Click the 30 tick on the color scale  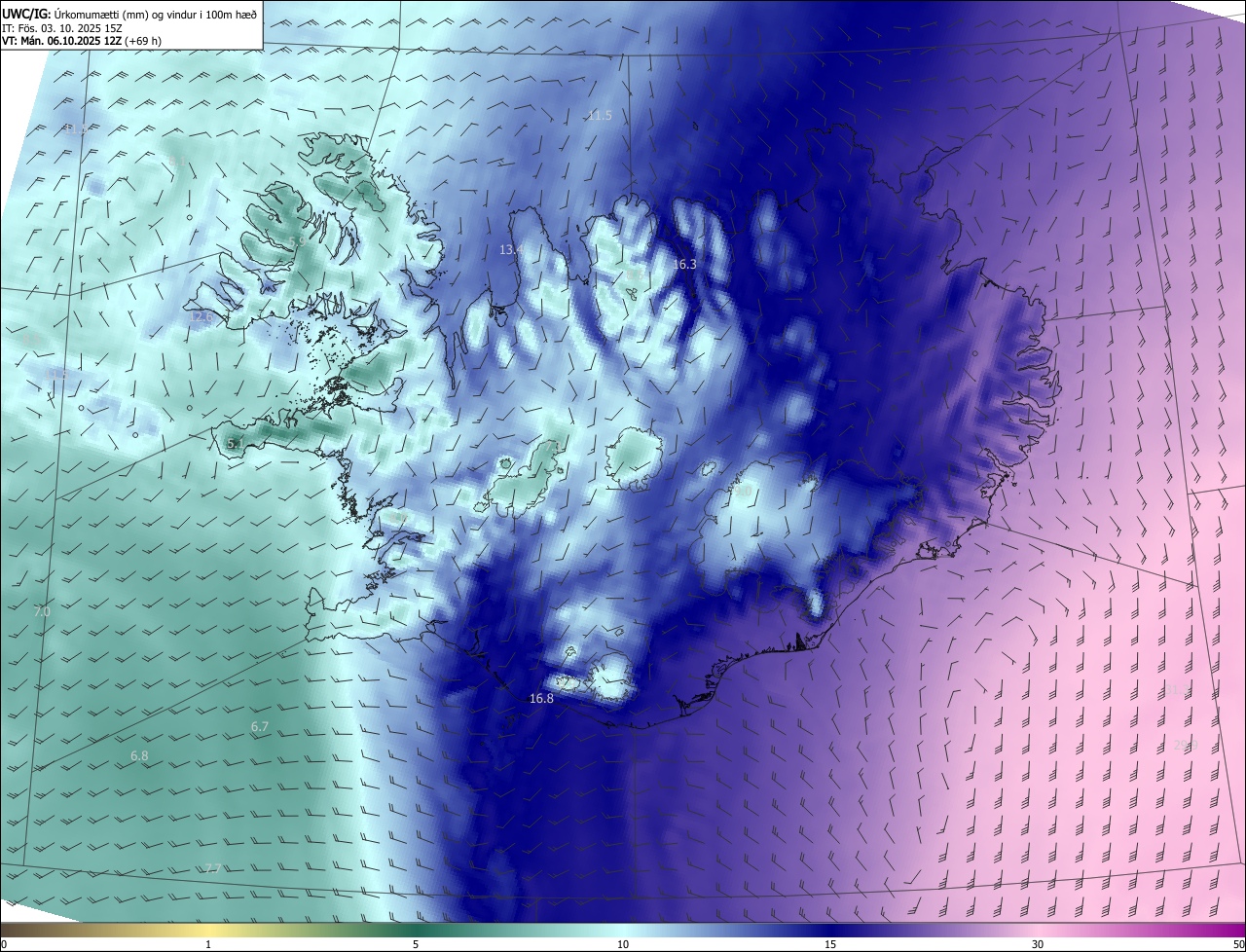1038,945
